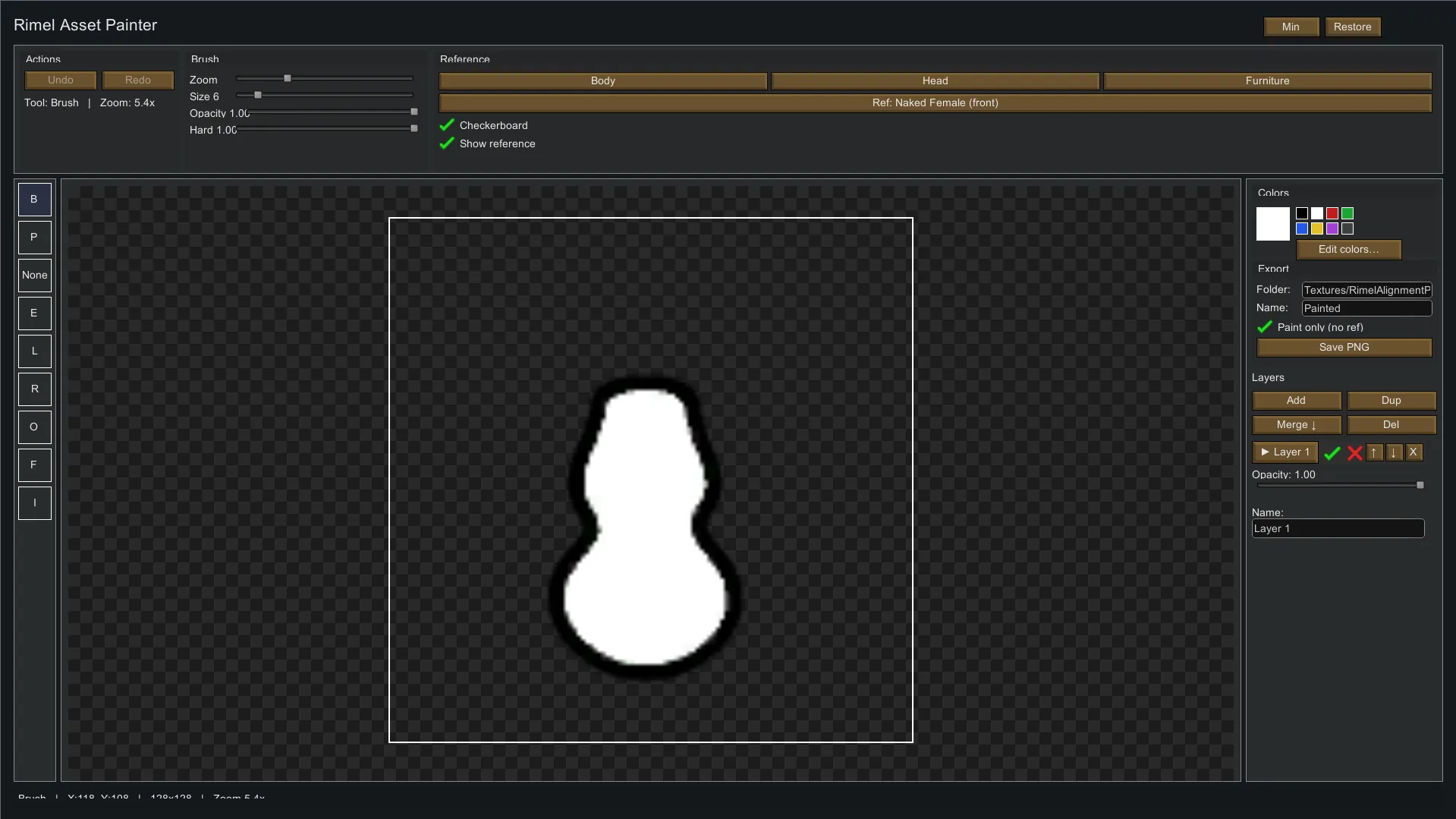The image size is (1456, 819).
Task: Move Layer 1 up with arrow
Action: click(1374, 452)
